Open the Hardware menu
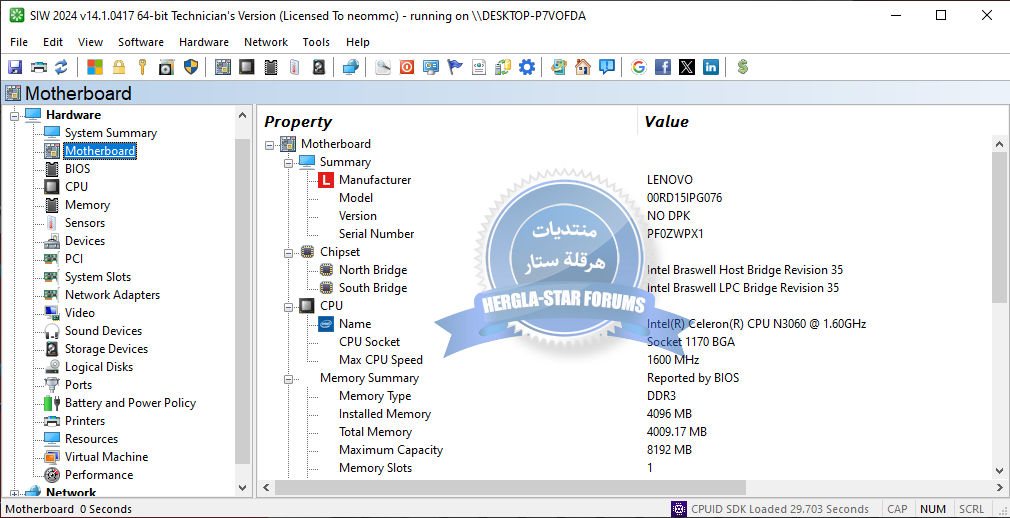The image size is (1010, 518). 204,42
